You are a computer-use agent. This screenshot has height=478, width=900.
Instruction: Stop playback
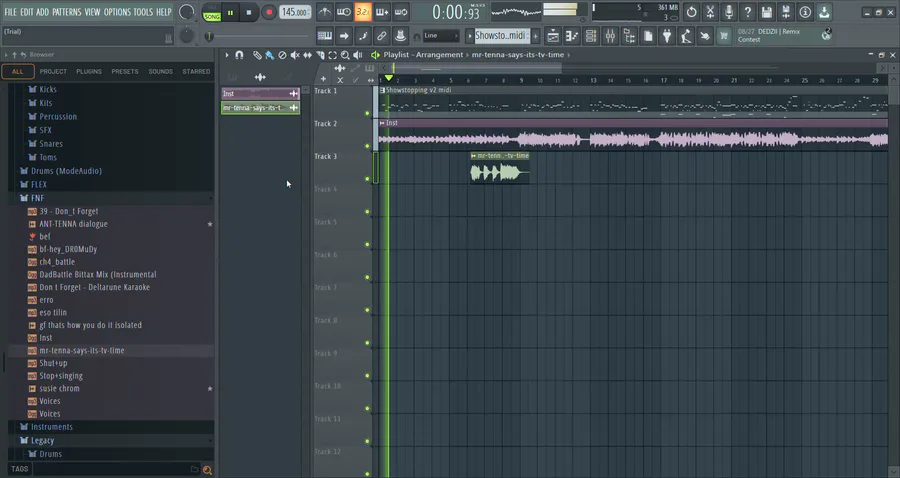[249, 12]
